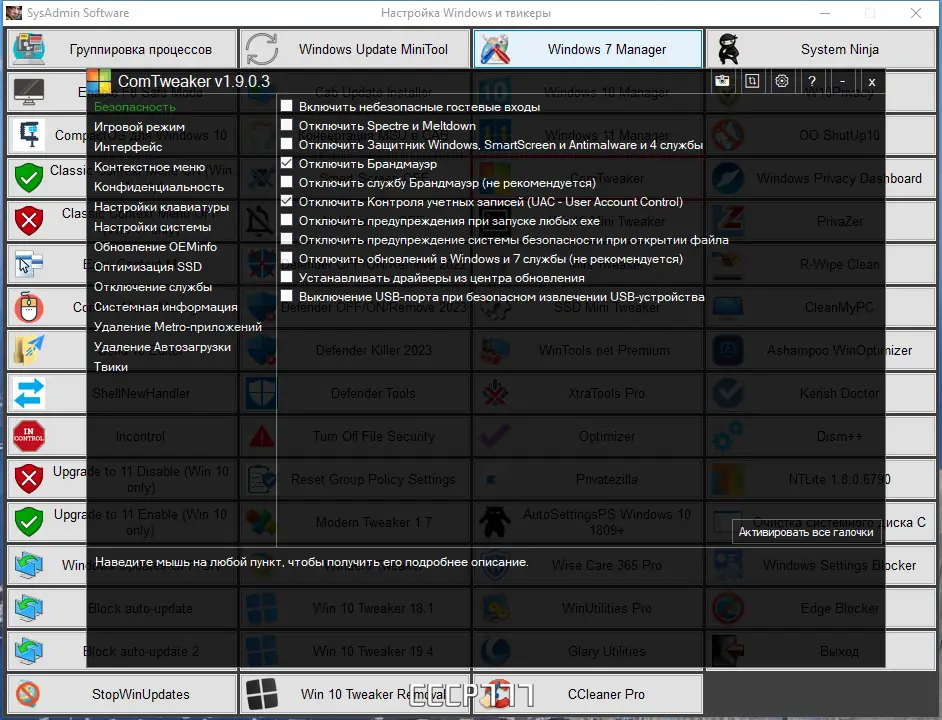Viewport: 942px width, 720px height.
Task: Open ComTweaker settings via the gear icon
Action: [782, 81]
